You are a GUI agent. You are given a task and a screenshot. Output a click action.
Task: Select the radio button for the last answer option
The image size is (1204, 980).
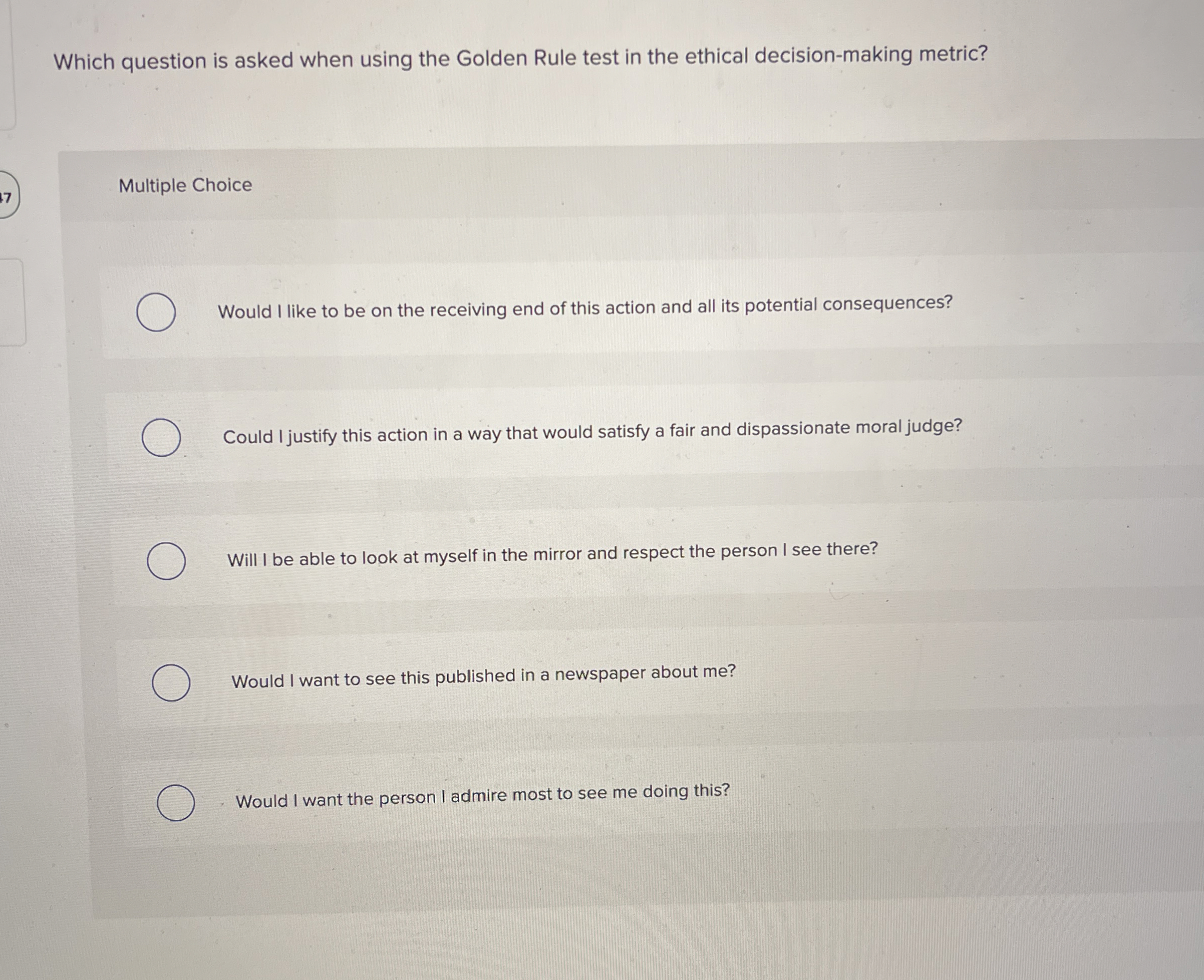click(177, 803)
